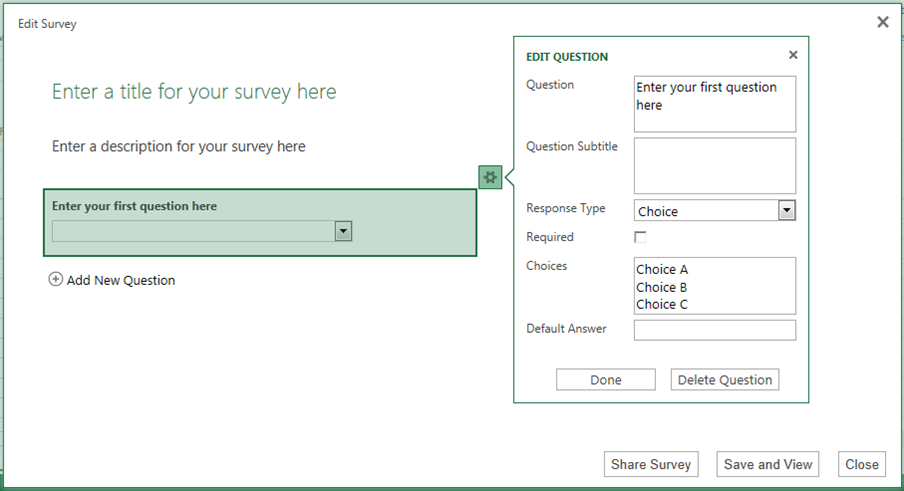Open the Response Type dropdown
This screenshot has height=491, width=904.
786,210
